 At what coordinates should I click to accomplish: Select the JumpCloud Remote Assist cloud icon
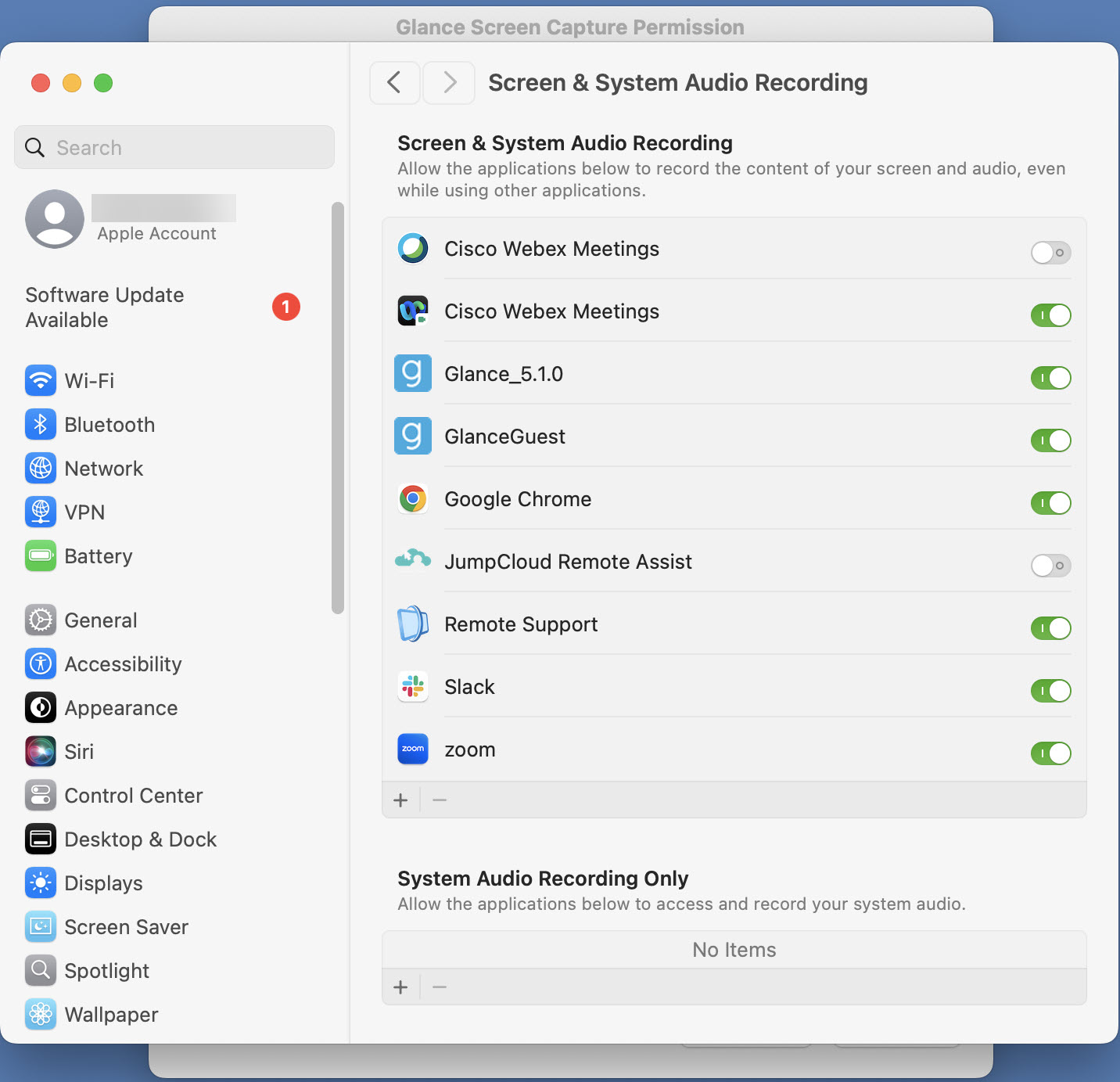point(413,560)
